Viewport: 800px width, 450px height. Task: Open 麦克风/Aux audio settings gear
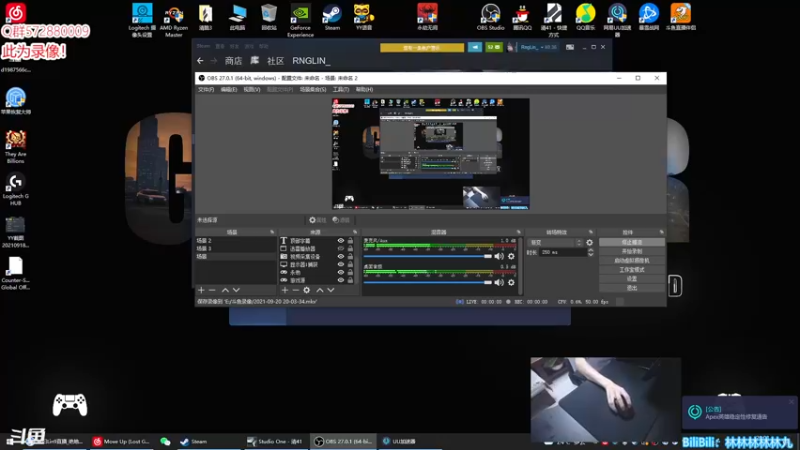coord(511,257)
